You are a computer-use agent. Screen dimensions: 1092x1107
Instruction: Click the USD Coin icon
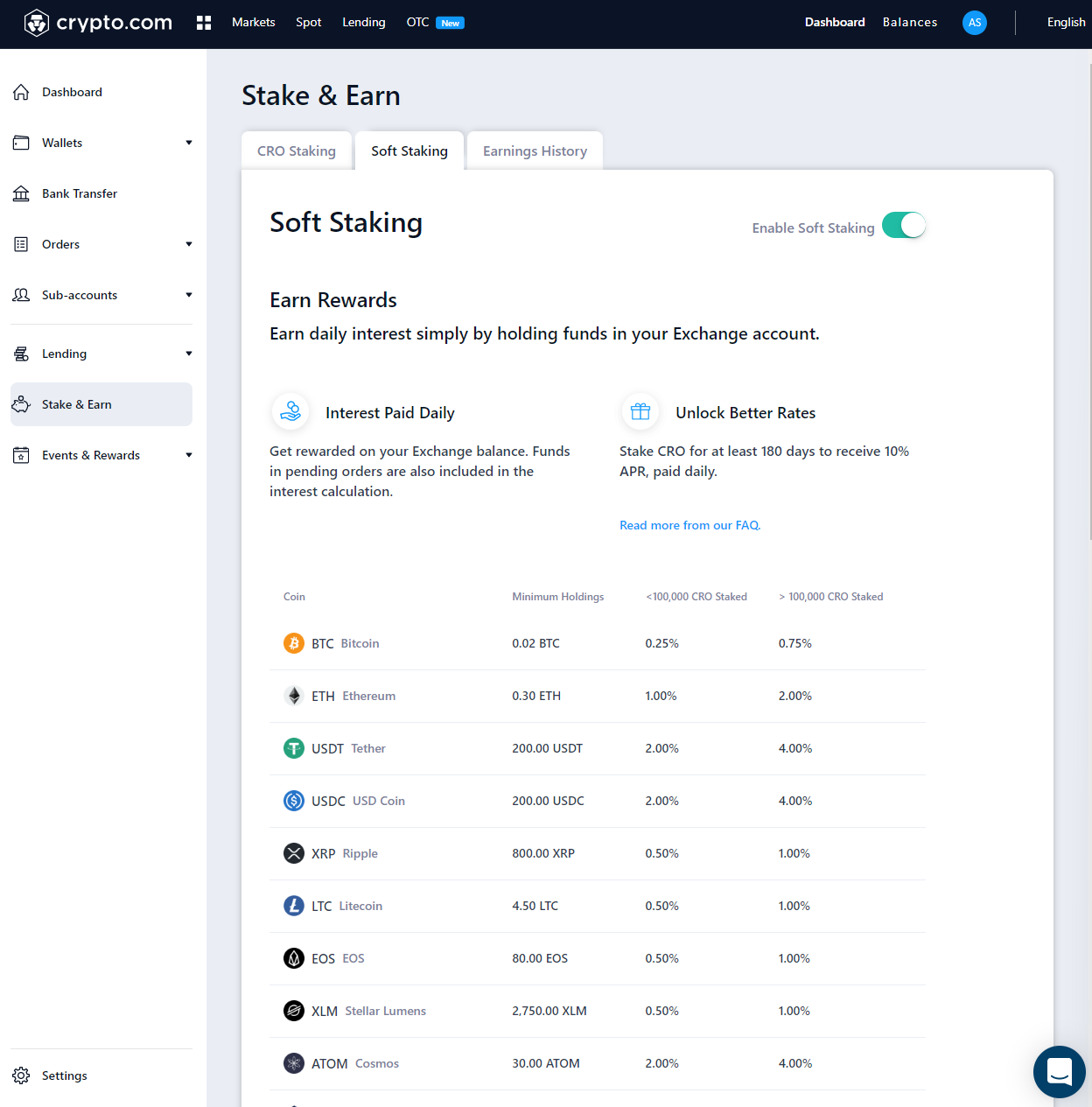[294, 801]
